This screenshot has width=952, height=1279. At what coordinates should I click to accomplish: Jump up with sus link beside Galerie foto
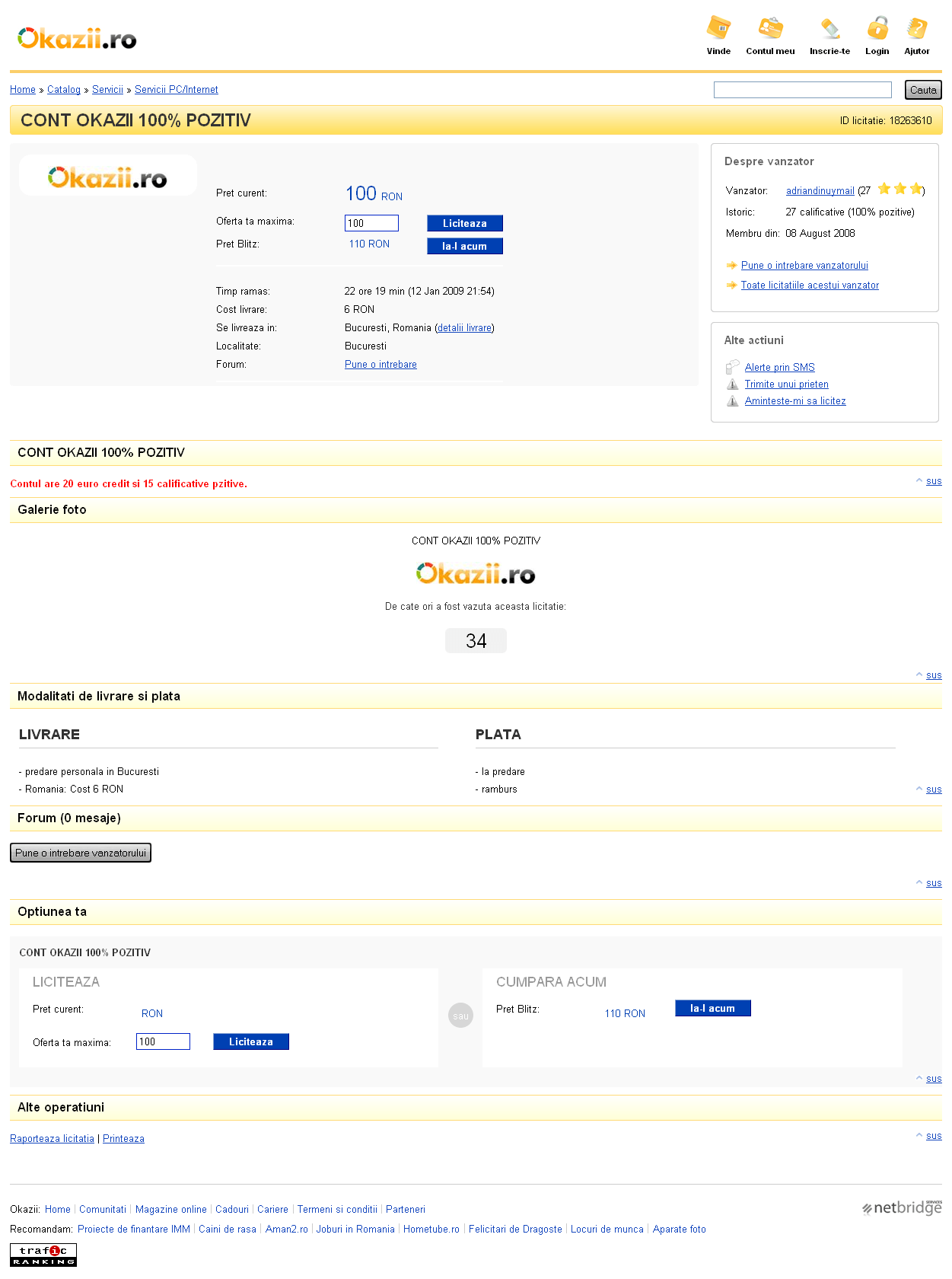tap(934, 481)
